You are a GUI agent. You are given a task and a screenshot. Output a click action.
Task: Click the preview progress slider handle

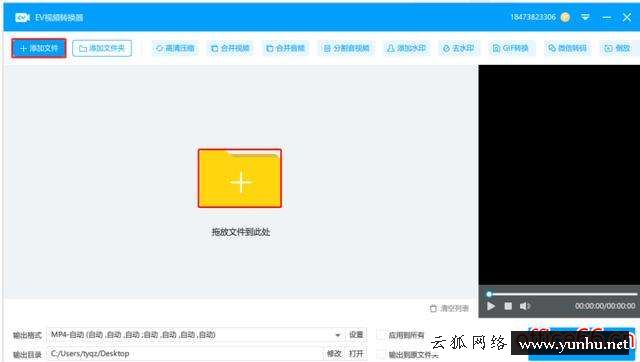(489, 294)
